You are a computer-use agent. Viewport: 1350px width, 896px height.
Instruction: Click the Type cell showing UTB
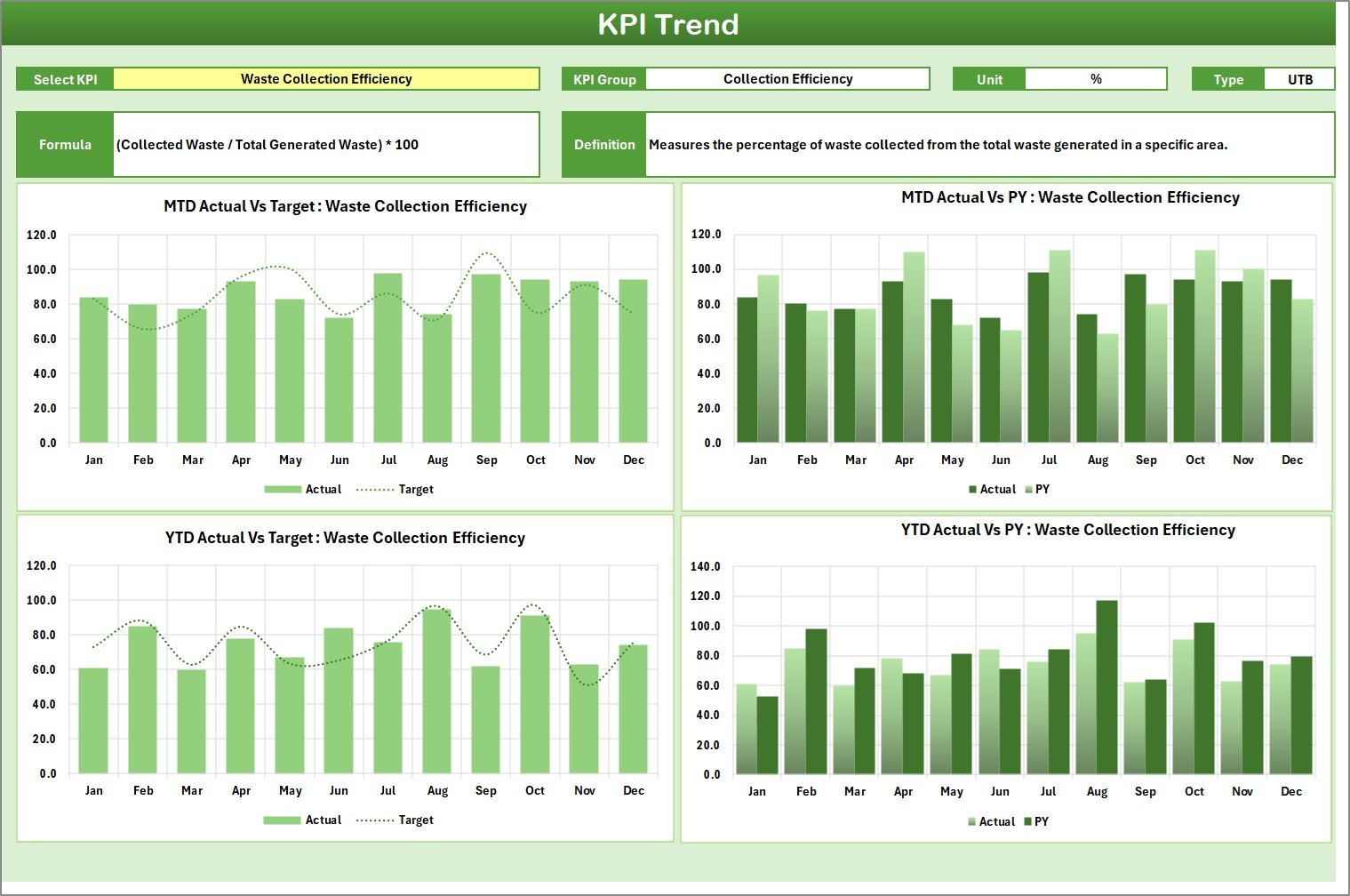[1298, 78]
